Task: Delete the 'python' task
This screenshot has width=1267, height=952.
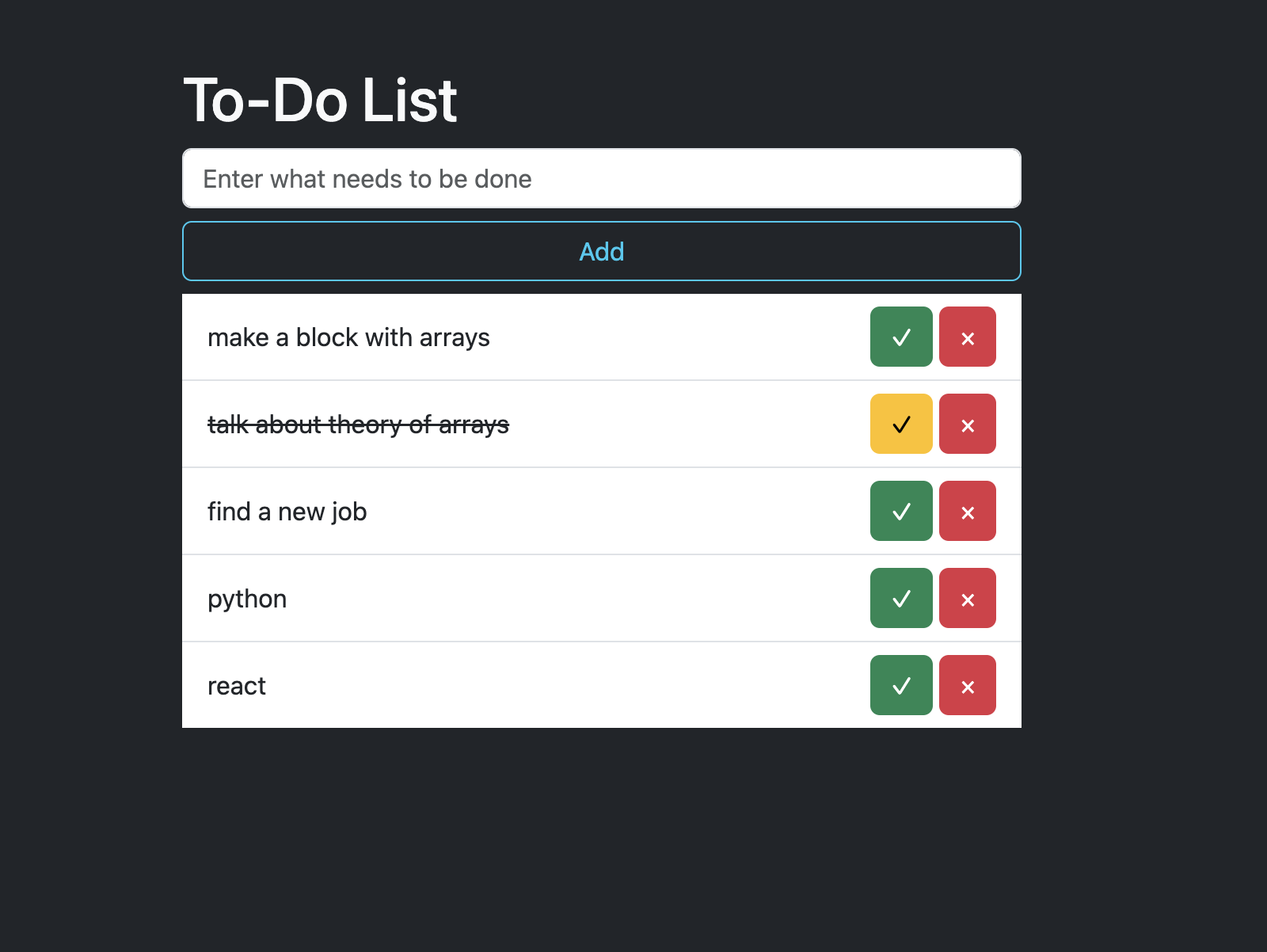Action: pyautogui.click(x=967, y=598)
